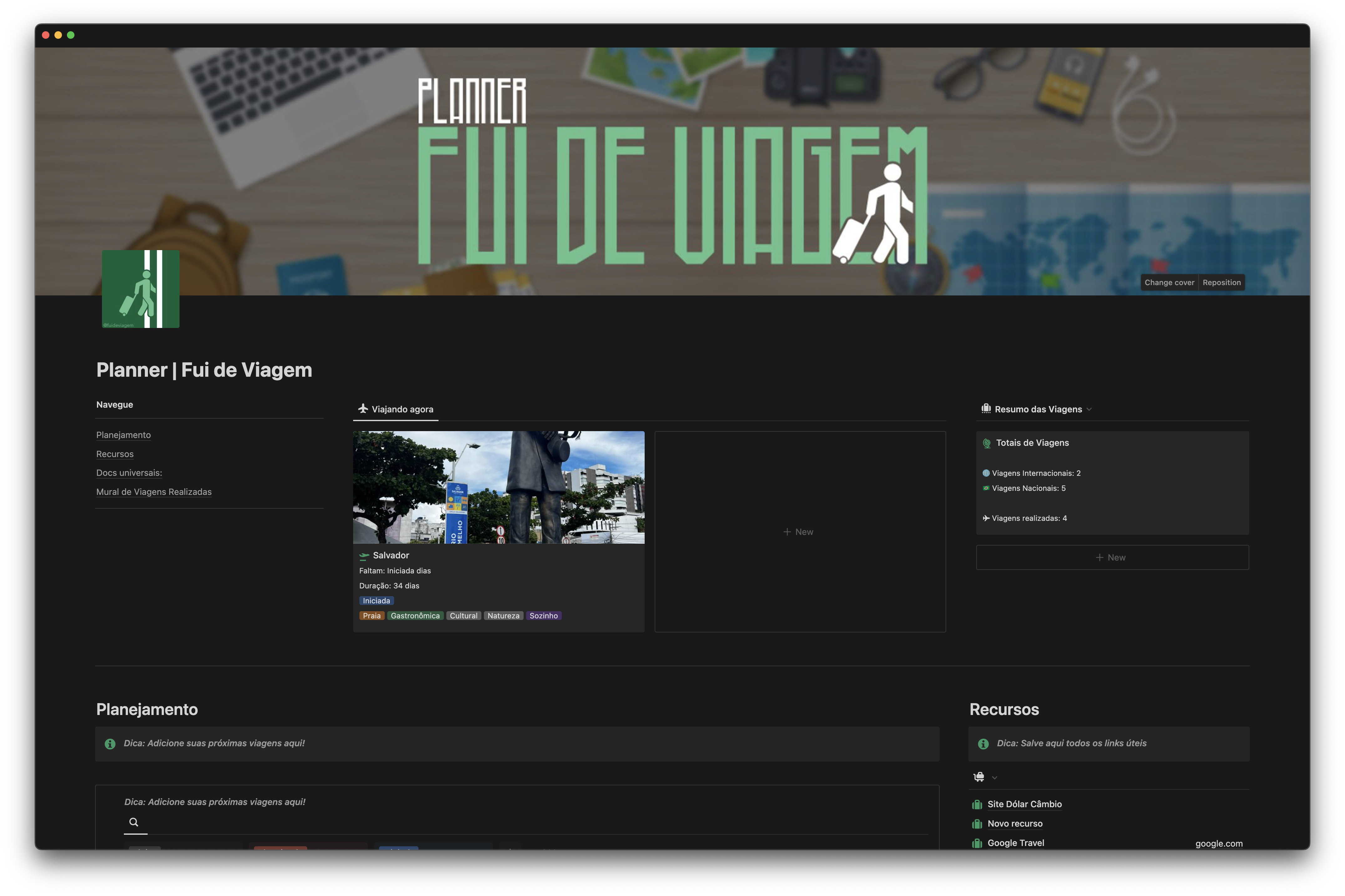
Task: Open the Salvador trip cover photo
Action: pyautogui.click(x=499, y=487)
